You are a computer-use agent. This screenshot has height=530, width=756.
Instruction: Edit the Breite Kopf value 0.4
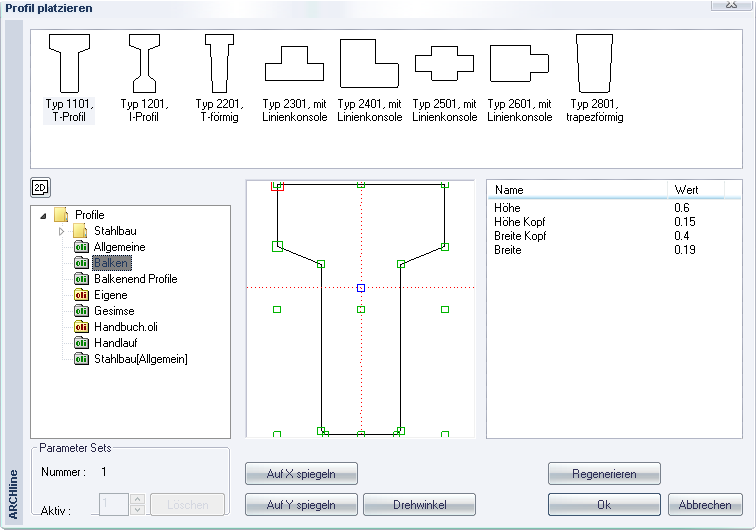click(x=682, y=236)
